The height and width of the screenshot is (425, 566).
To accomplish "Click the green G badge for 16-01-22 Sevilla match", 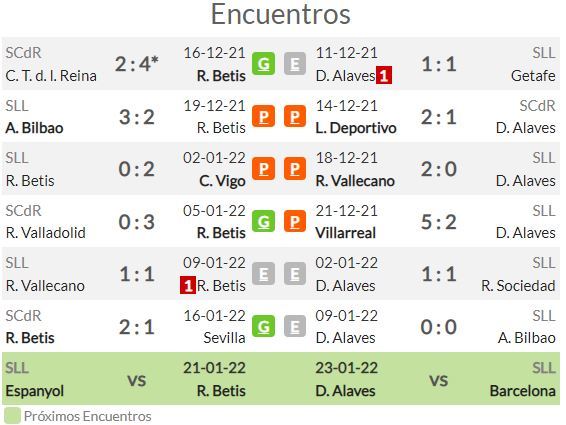I will point(263,326).
